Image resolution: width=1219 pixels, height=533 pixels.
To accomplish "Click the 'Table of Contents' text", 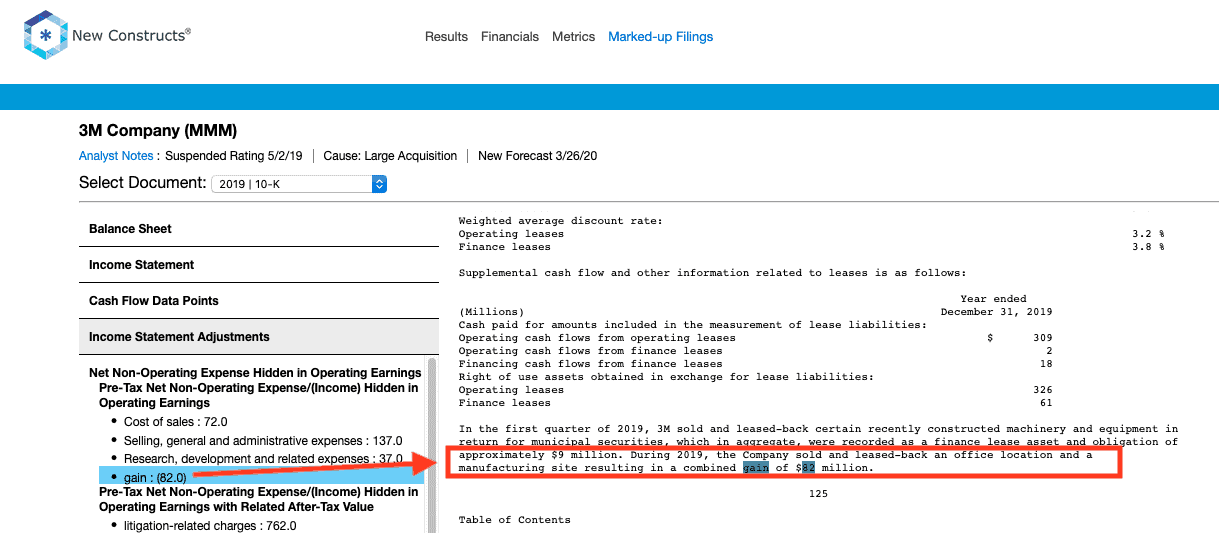I will (x=515, y=520).
